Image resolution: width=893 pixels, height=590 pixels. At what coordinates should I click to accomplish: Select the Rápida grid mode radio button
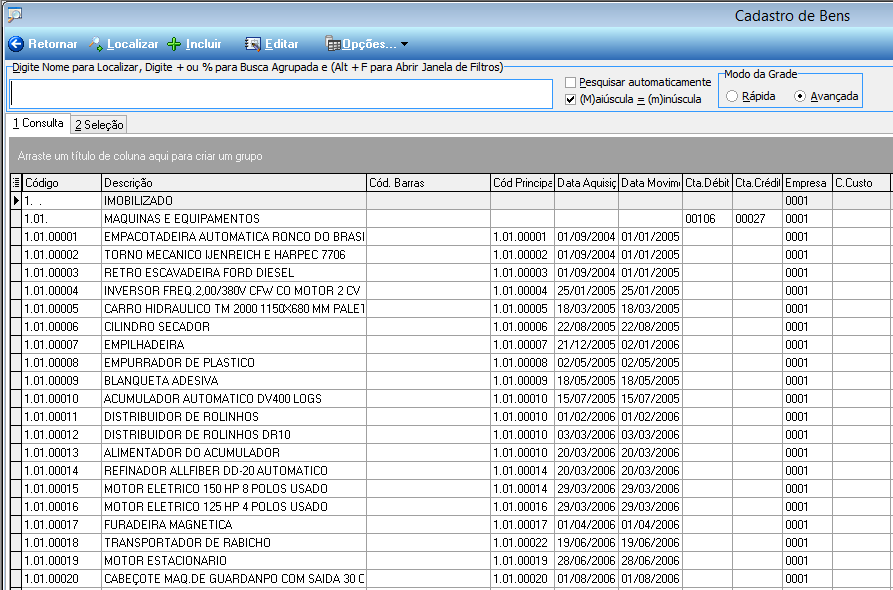[732, 96]
